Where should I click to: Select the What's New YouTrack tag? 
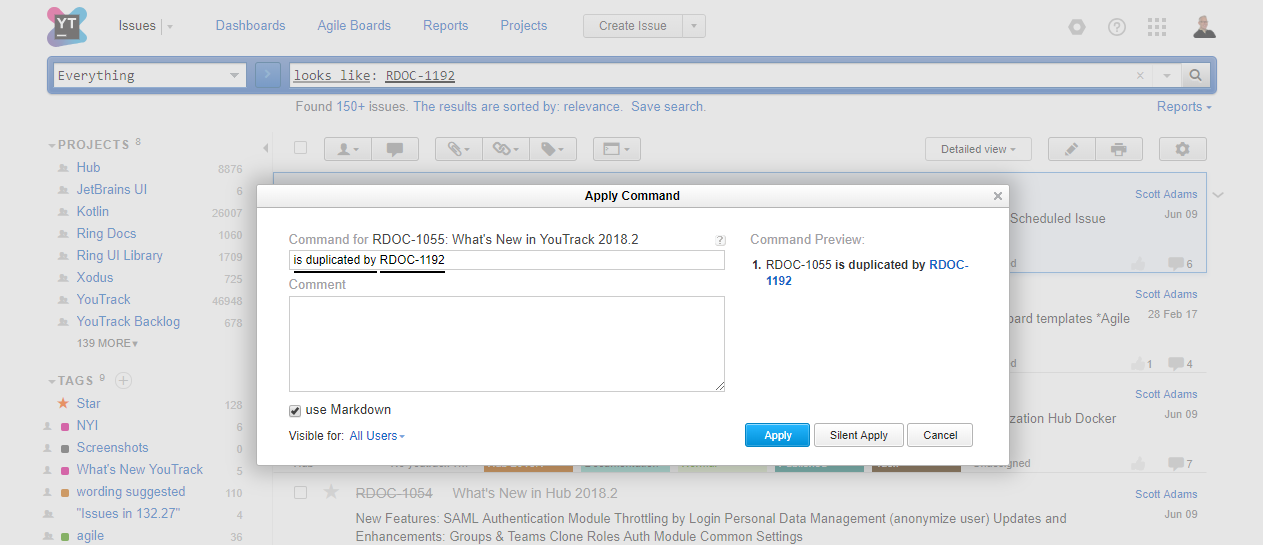click(139, 469)
